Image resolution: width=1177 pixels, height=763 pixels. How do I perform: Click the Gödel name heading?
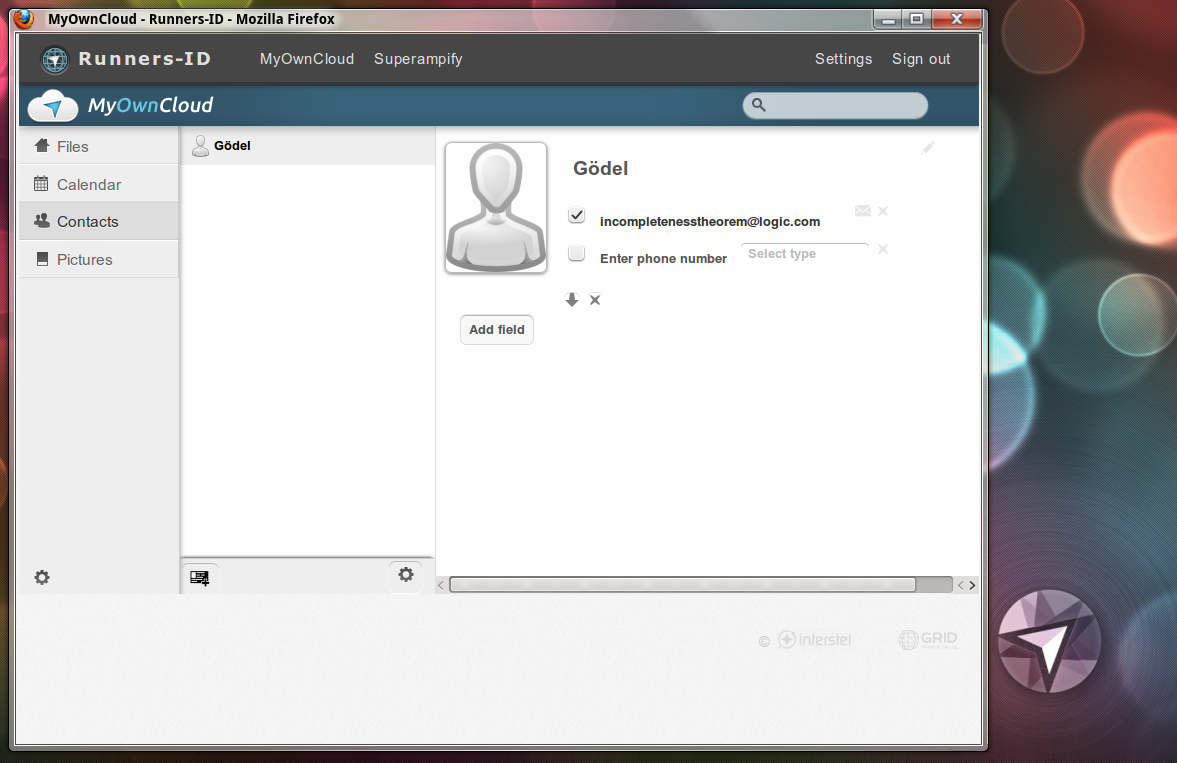pyautogui.click(x=601, y=168)
